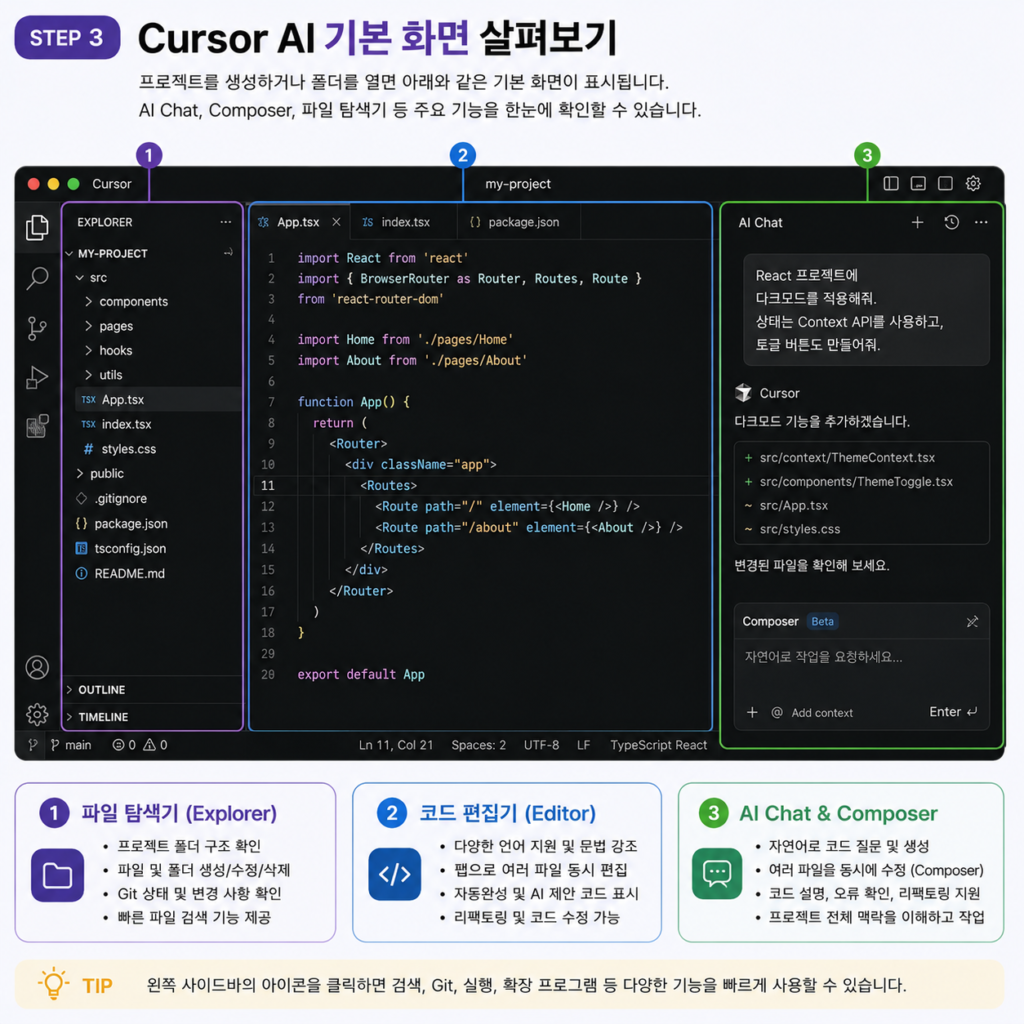The image size is (1024, 1024).
Task: Open the Explorer files icon in activity bar
Action: click(37, 227)
